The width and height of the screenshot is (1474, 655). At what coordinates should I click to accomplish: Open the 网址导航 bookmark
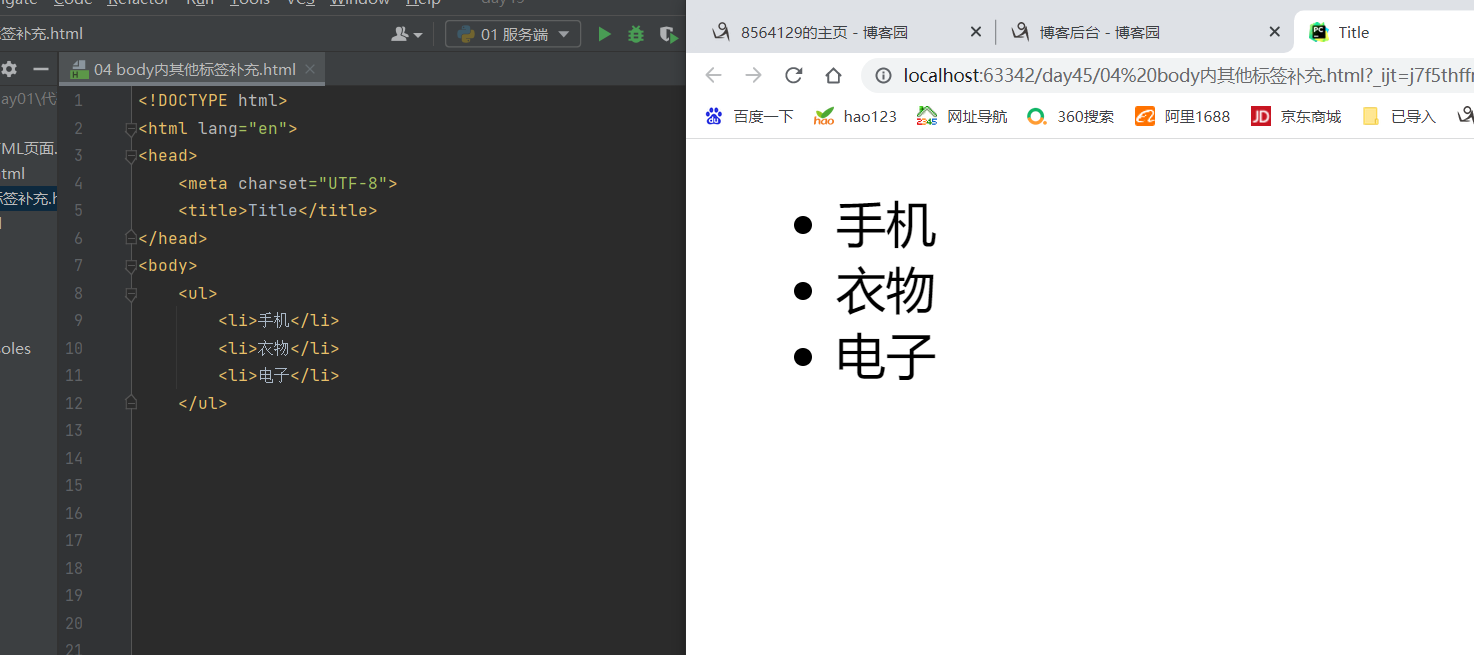point(962,116)
